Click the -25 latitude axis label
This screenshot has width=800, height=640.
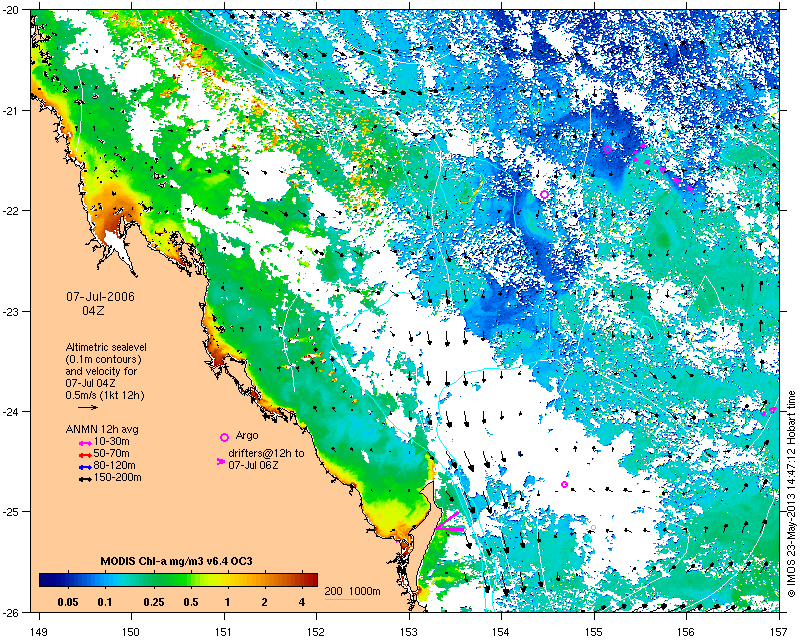click(x=11, y=512)
